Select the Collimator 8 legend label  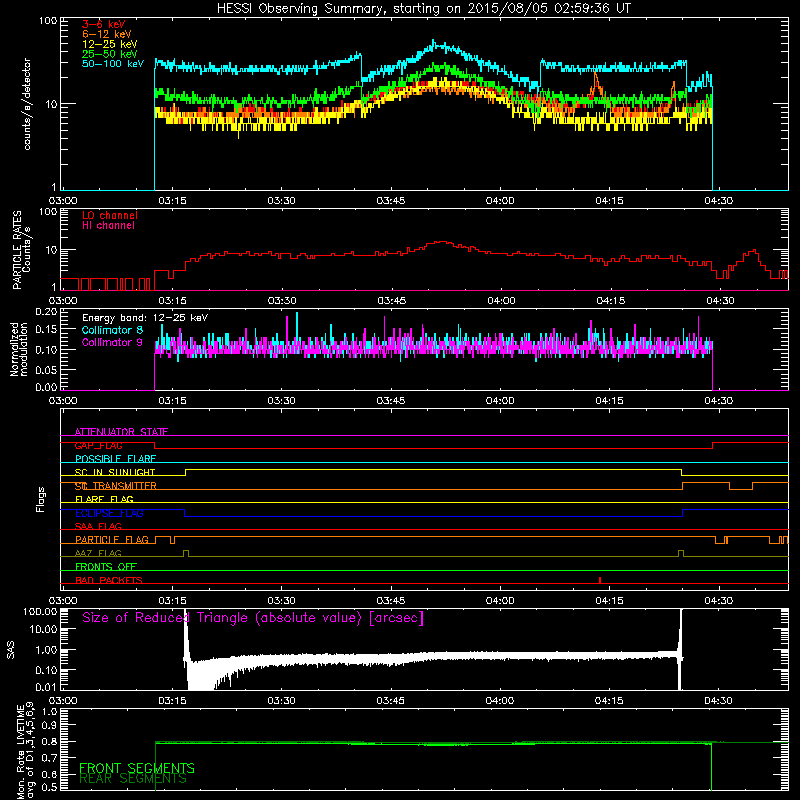112,330
